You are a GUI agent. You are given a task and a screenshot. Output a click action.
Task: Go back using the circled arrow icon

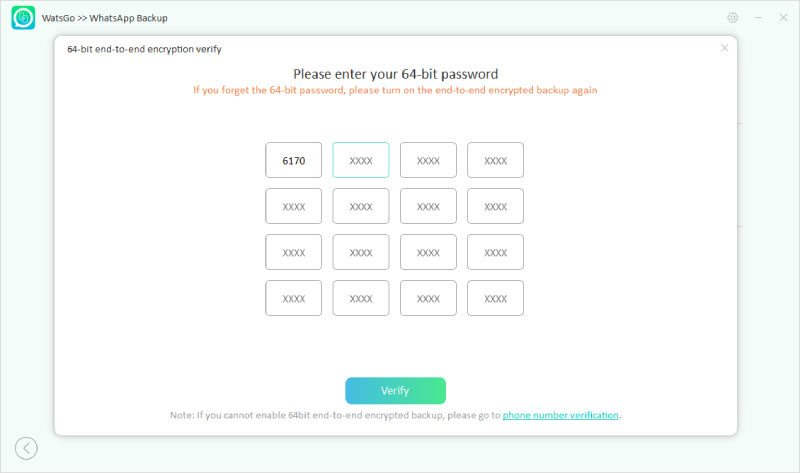click(x=26, y=448)
